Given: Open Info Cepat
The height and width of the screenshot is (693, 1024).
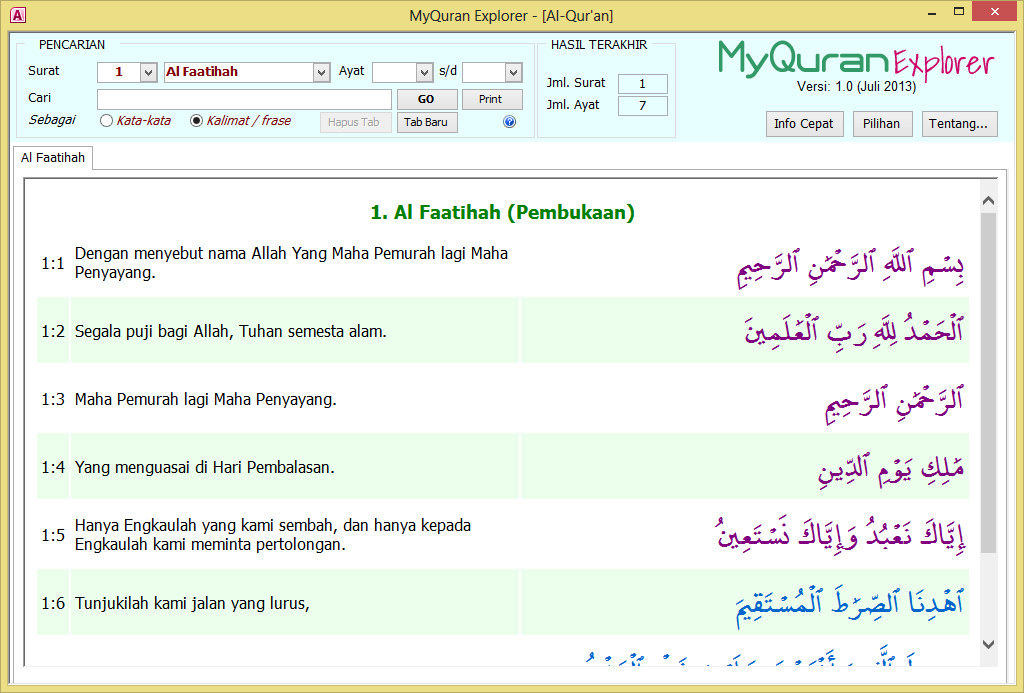Looking at the screenshot, I should 804,123.
